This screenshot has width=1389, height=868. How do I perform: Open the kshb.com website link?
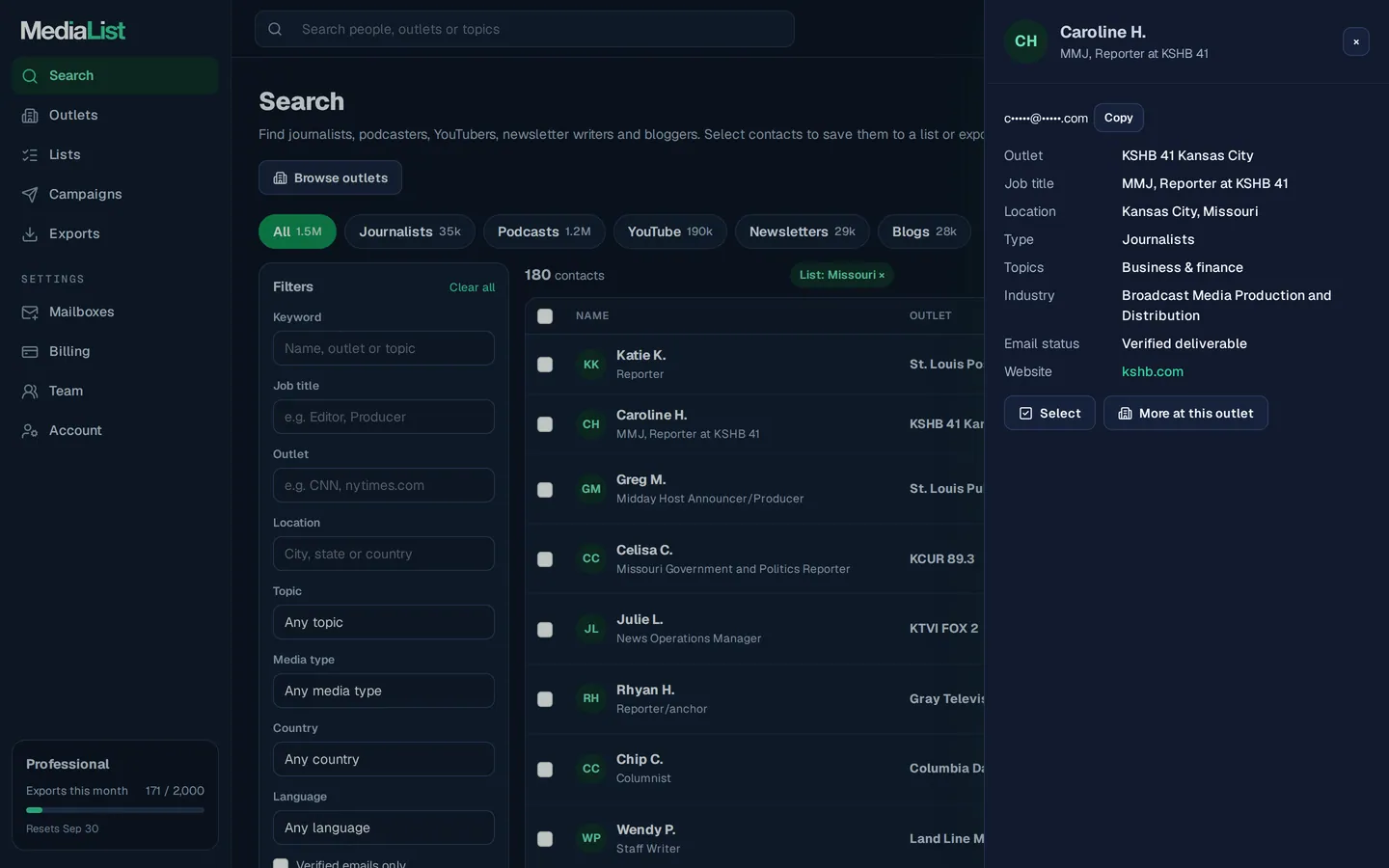(x=1153, y=371)
